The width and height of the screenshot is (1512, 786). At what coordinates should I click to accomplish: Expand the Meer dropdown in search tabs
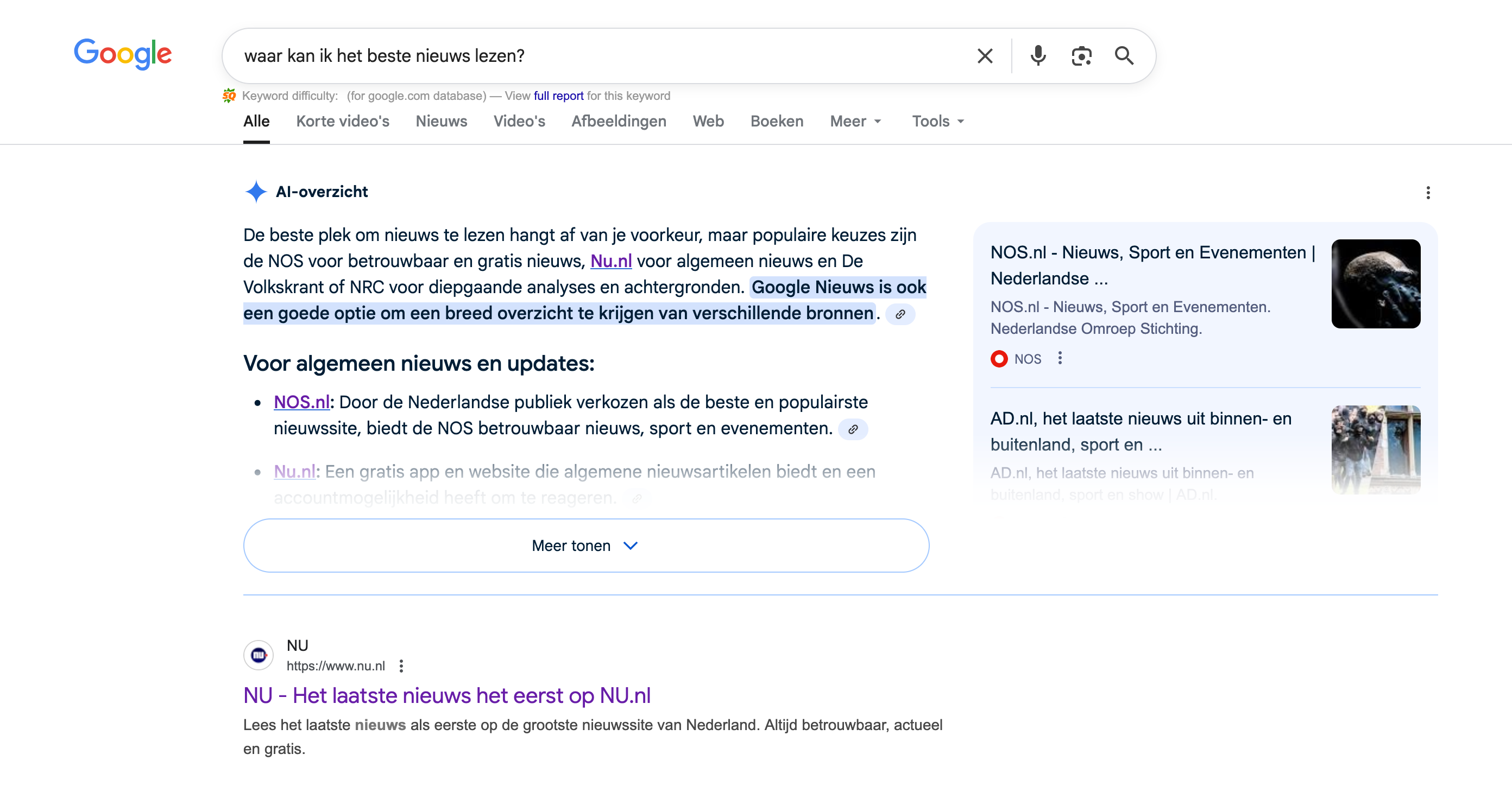point(855,122)
